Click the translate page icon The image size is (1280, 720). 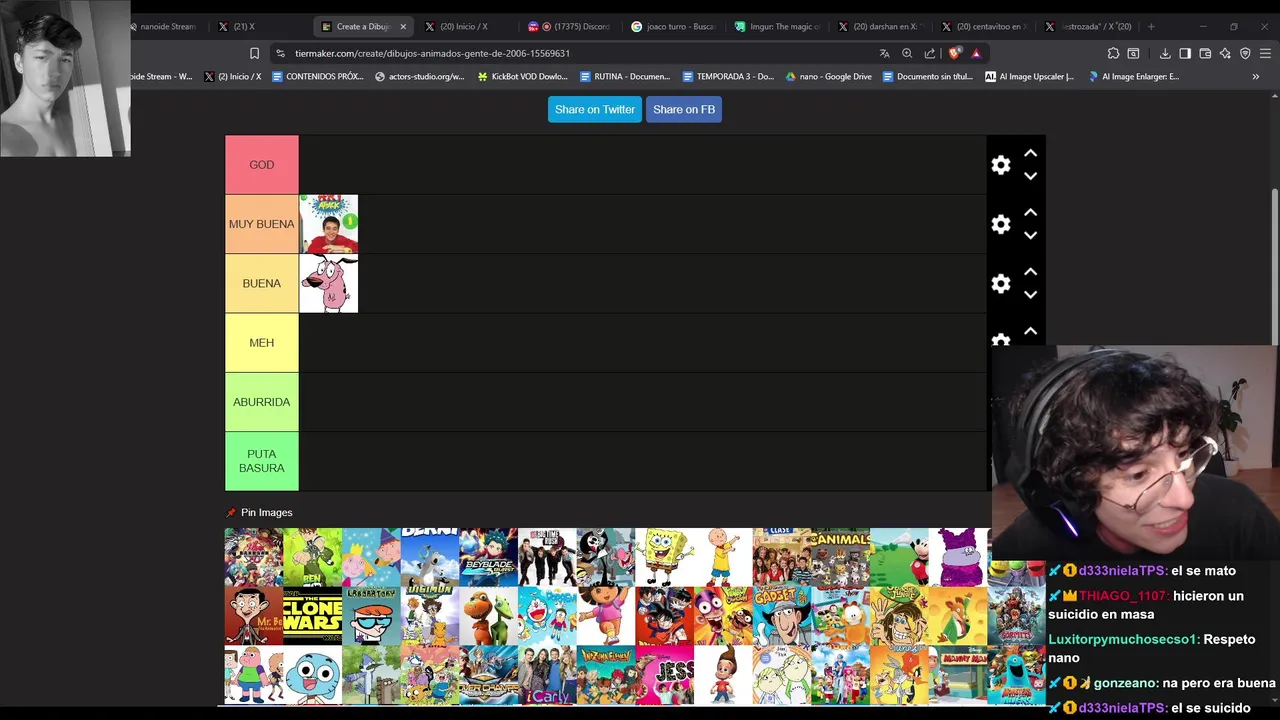point(884,53)
